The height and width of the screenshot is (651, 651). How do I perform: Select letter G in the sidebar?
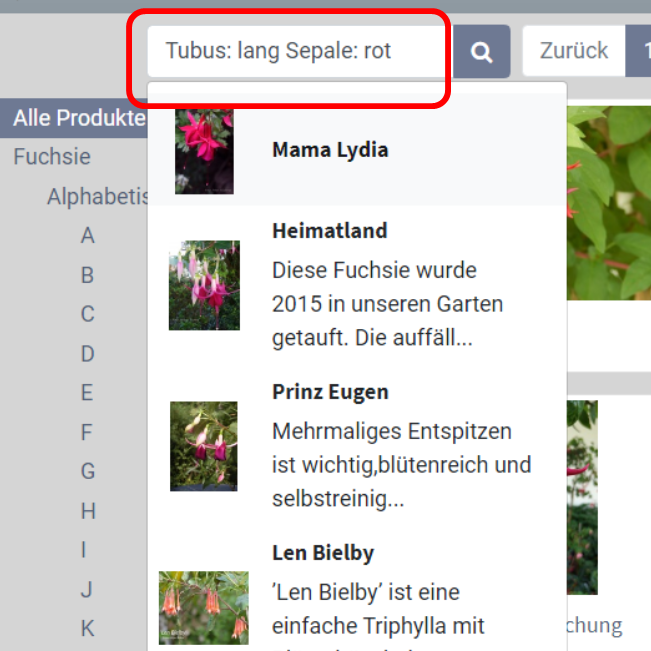[88, 472]
